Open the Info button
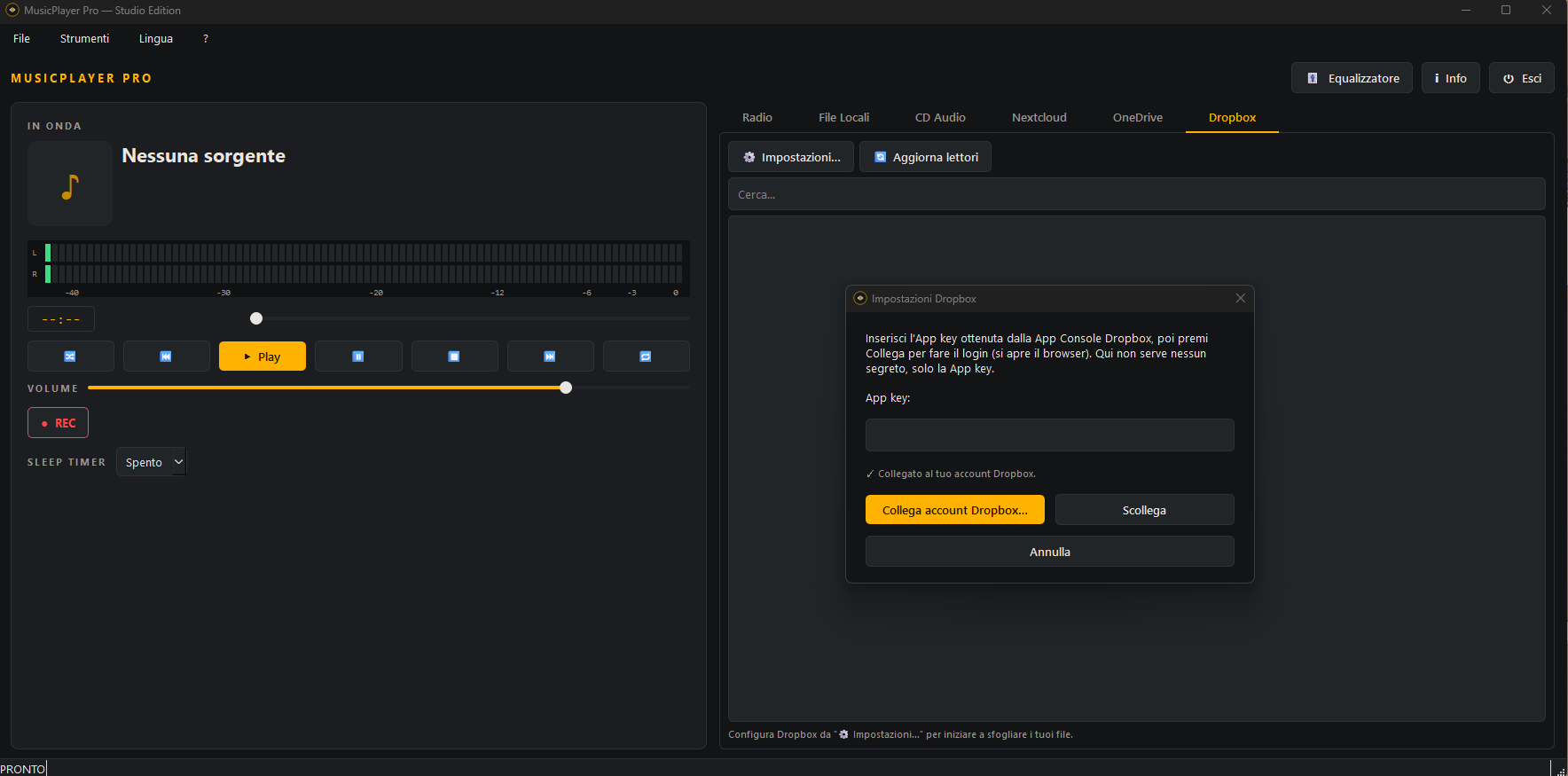 pos(1451,78)
